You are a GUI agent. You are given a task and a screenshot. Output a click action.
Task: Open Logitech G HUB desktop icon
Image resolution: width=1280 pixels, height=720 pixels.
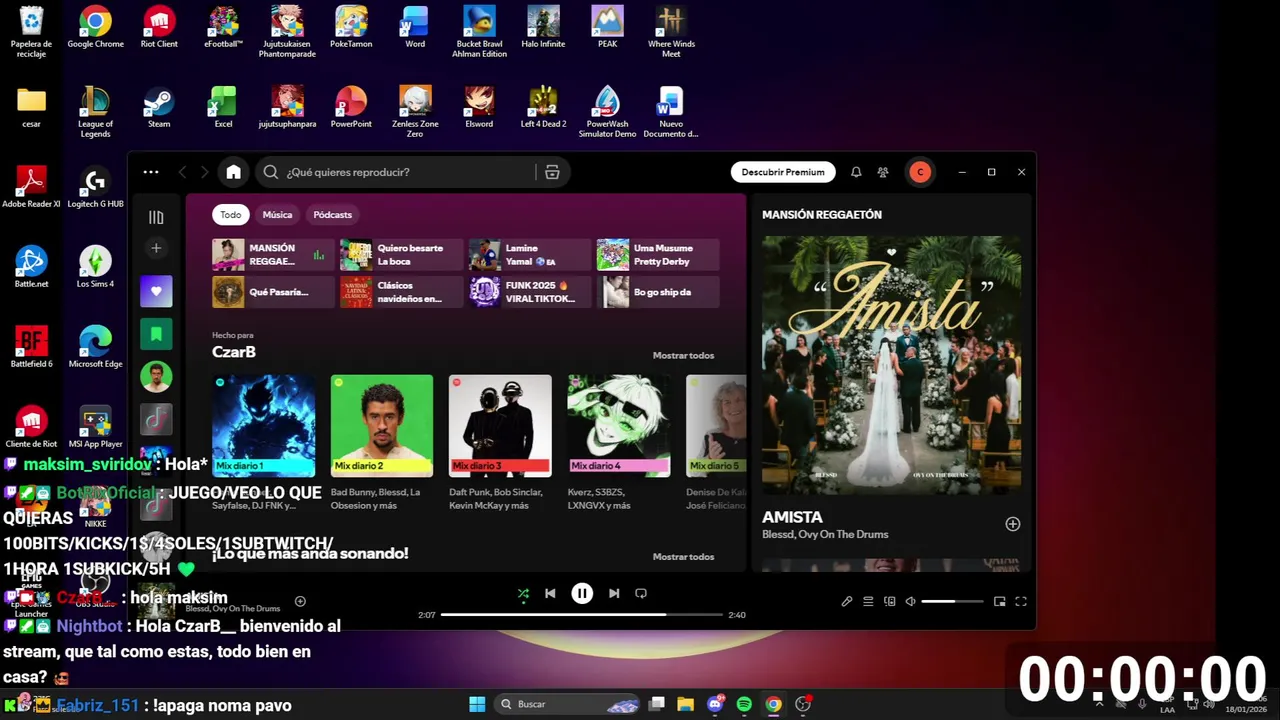95,188
